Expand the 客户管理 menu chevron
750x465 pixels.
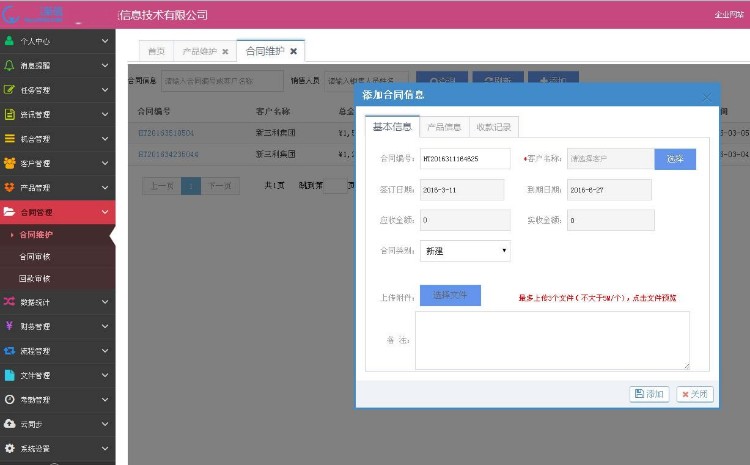[x=105, y=163]
